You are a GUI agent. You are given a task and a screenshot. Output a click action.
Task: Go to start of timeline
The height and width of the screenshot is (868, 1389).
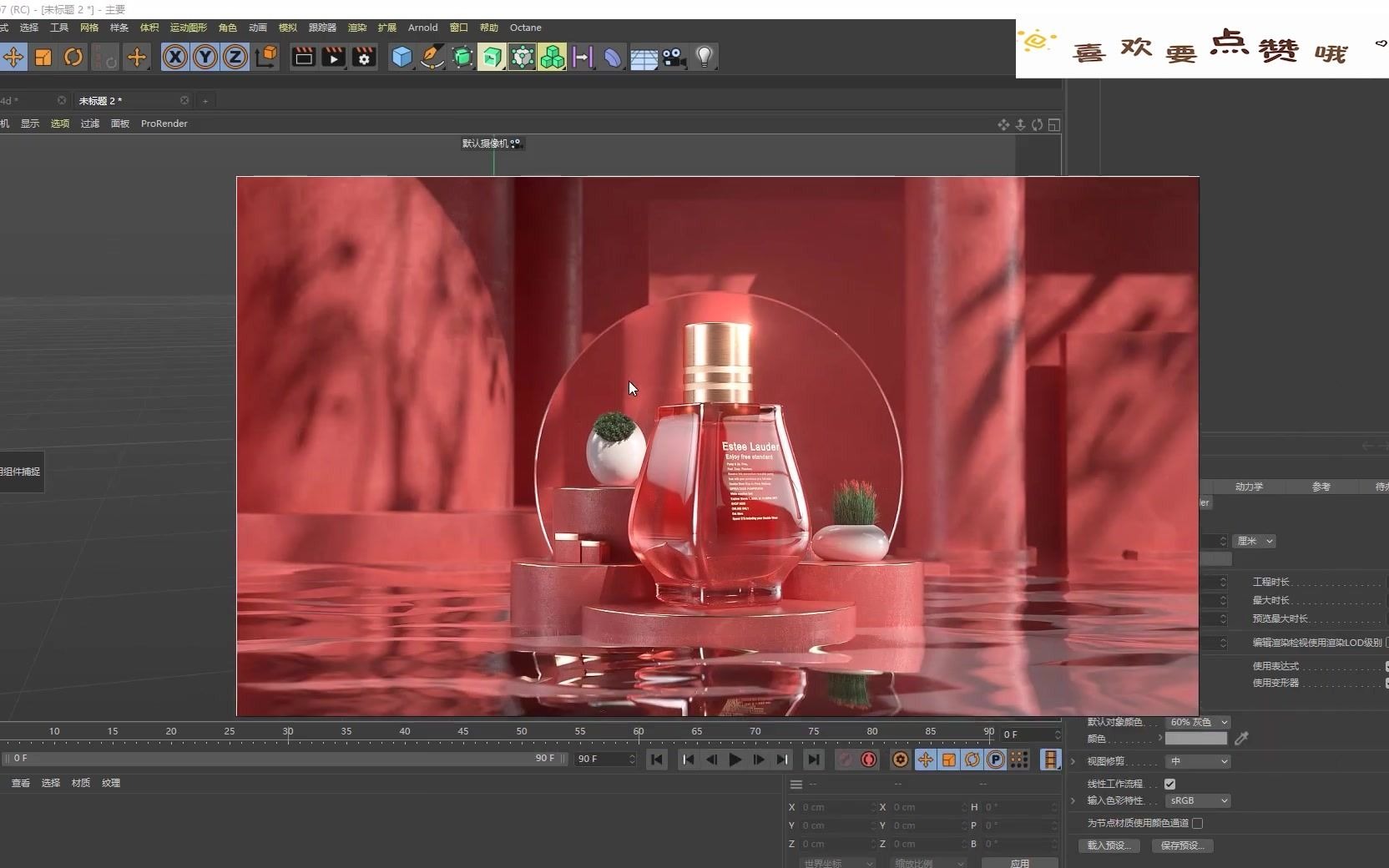657,759
